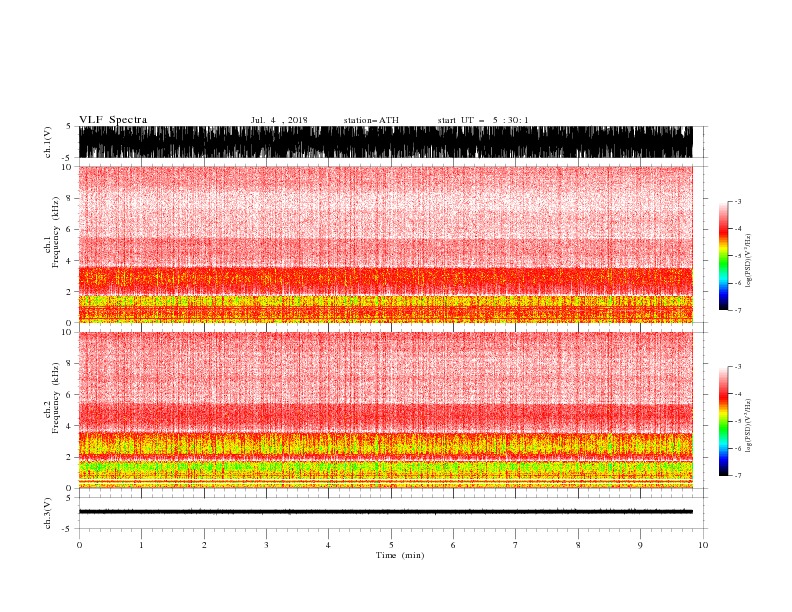Click tick label "10" on the time axis
This screenshot has height=612, width=792.
pos(703,545)
